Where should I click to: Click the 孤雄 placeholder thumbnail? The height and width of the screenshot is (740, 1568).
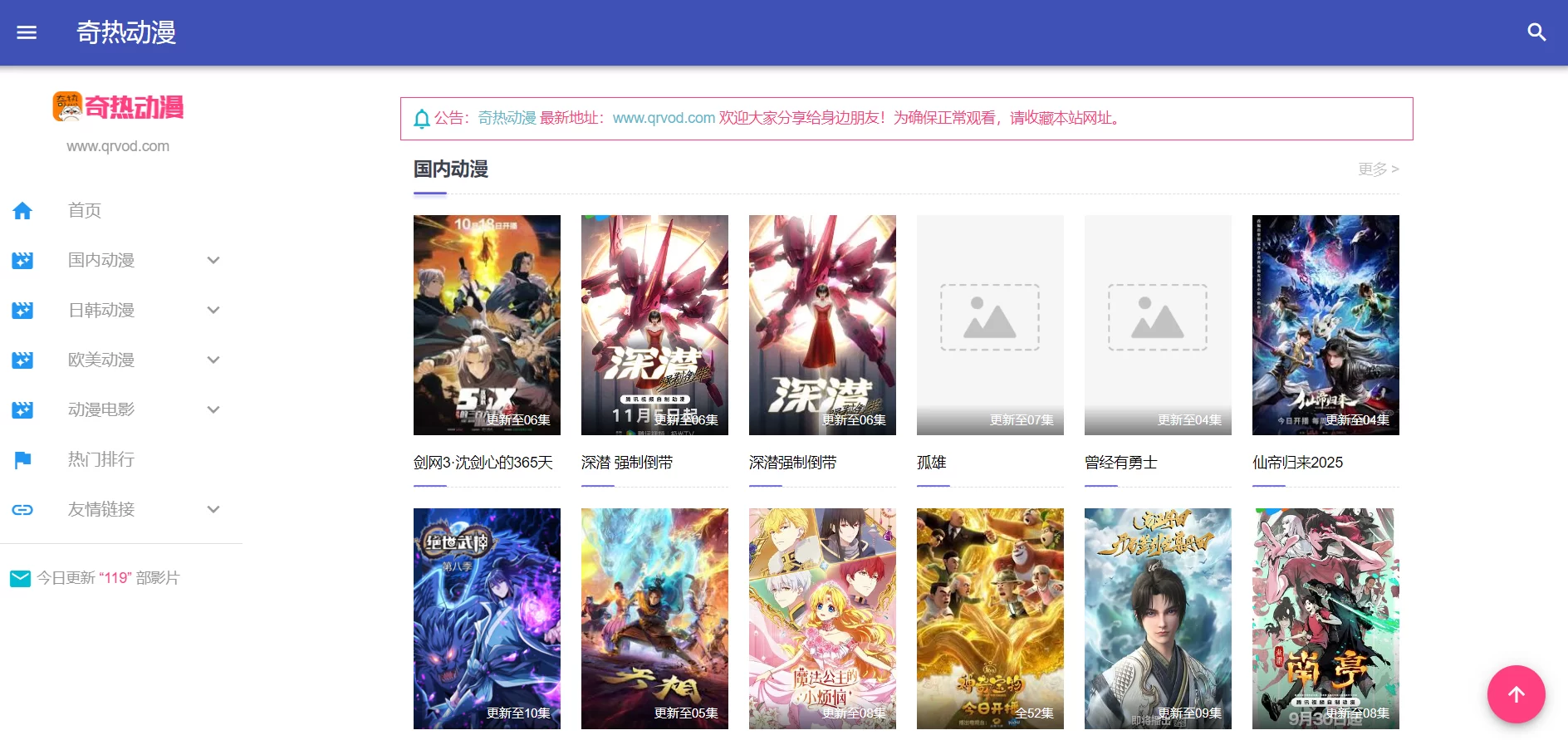coord(990,325)
